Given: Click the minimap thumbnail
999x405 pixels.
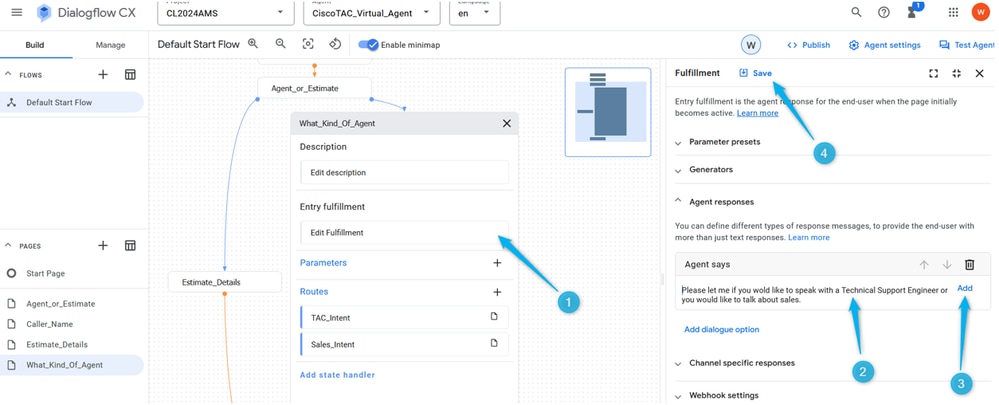Looking at the screenshot, I should (608, 112).
